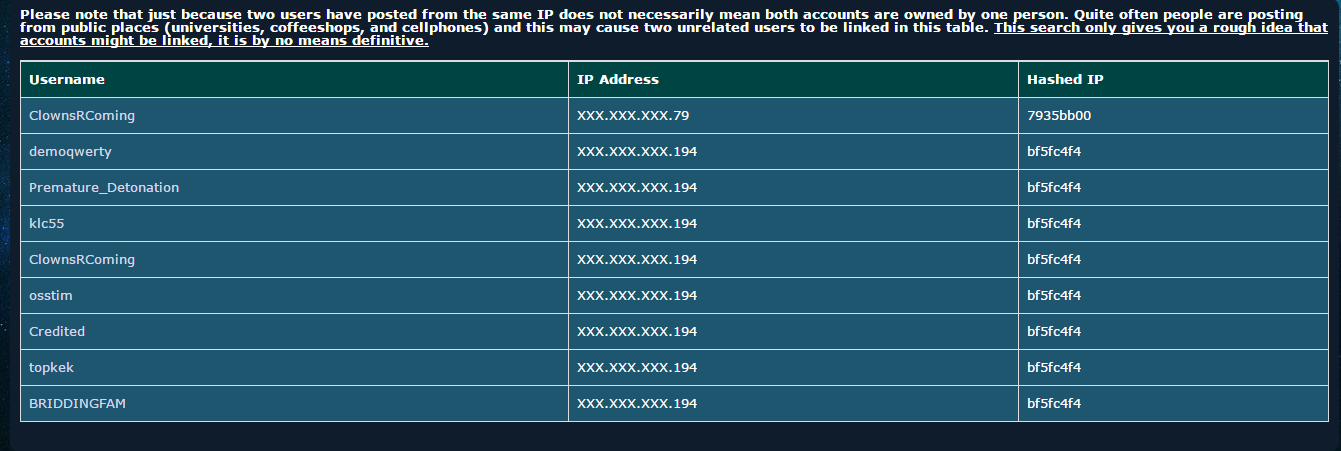
Task: Click IP address XXX.XXX.XXX.79
Action: coord(632,115)
